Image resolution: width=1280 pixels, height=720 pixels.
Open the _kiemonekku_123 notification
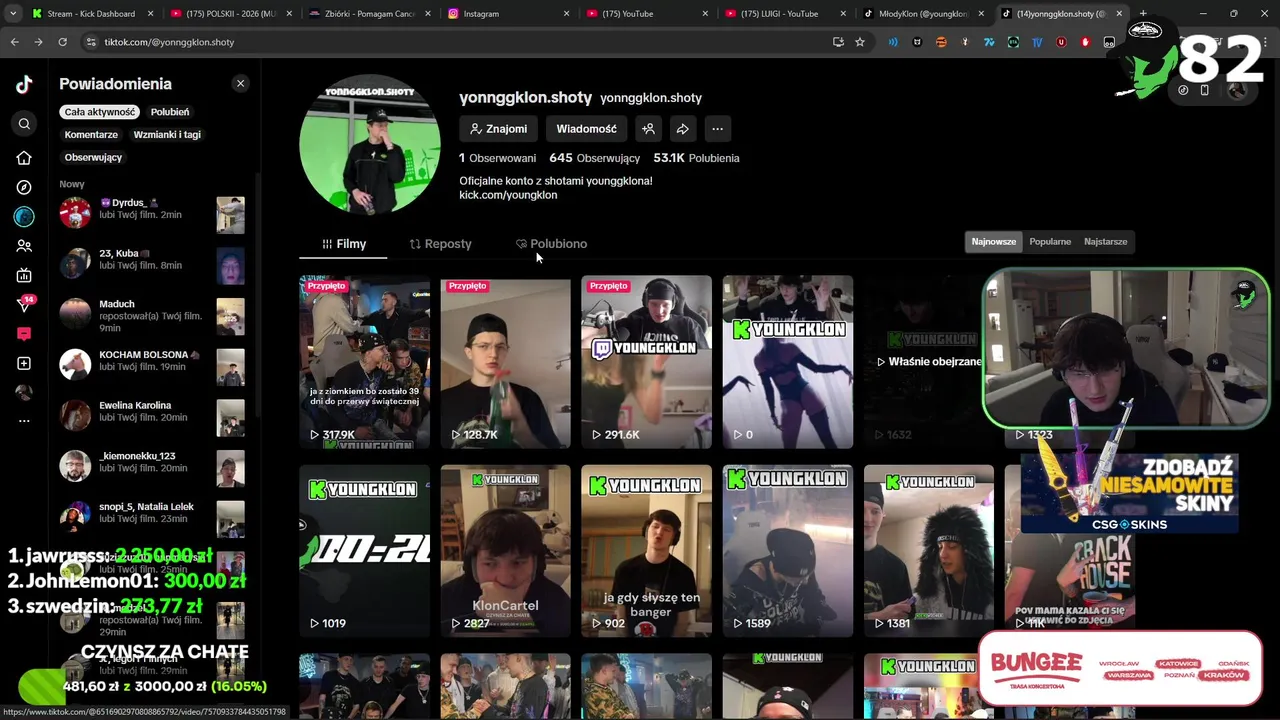tap(152, 467)
